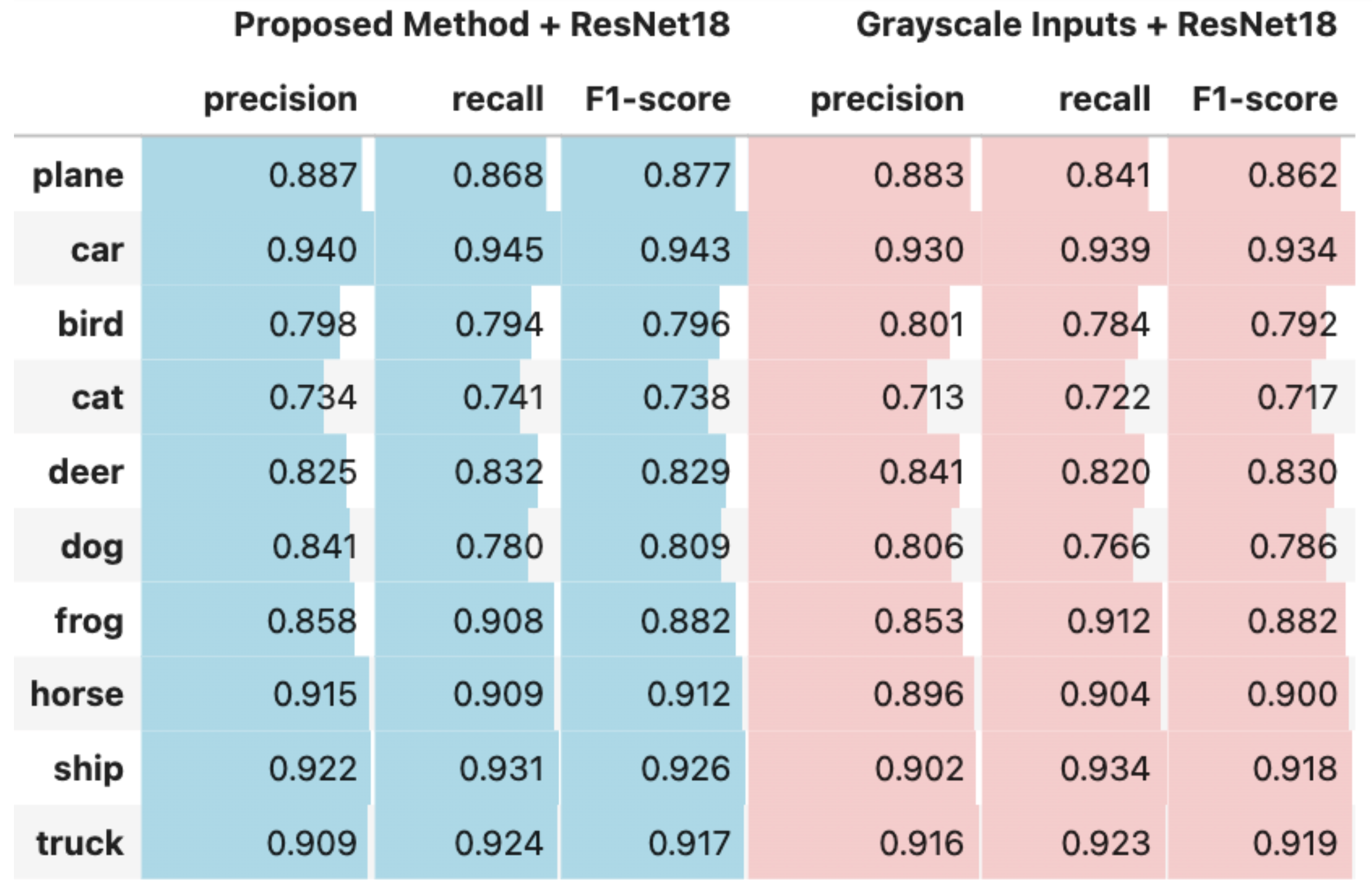
Task: Select the dog row label
Action: (x=92, y=547)
